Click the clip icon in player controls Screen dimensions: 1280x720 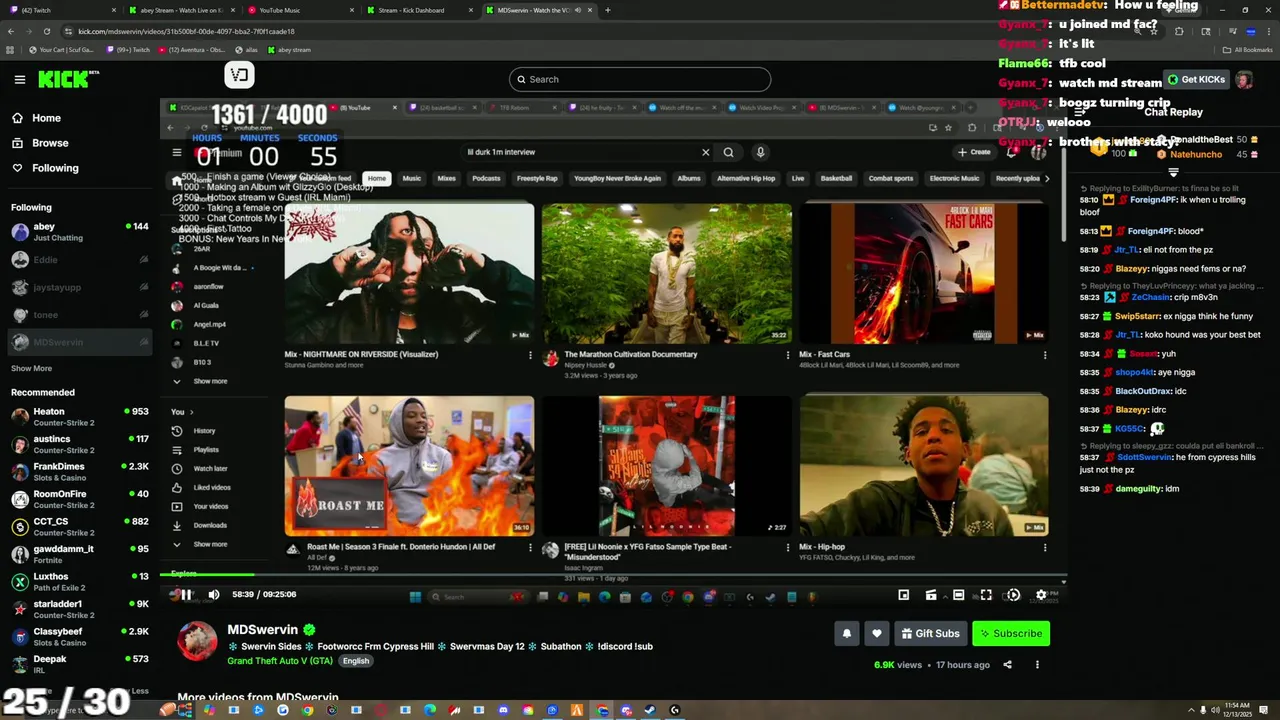point(931,595)
